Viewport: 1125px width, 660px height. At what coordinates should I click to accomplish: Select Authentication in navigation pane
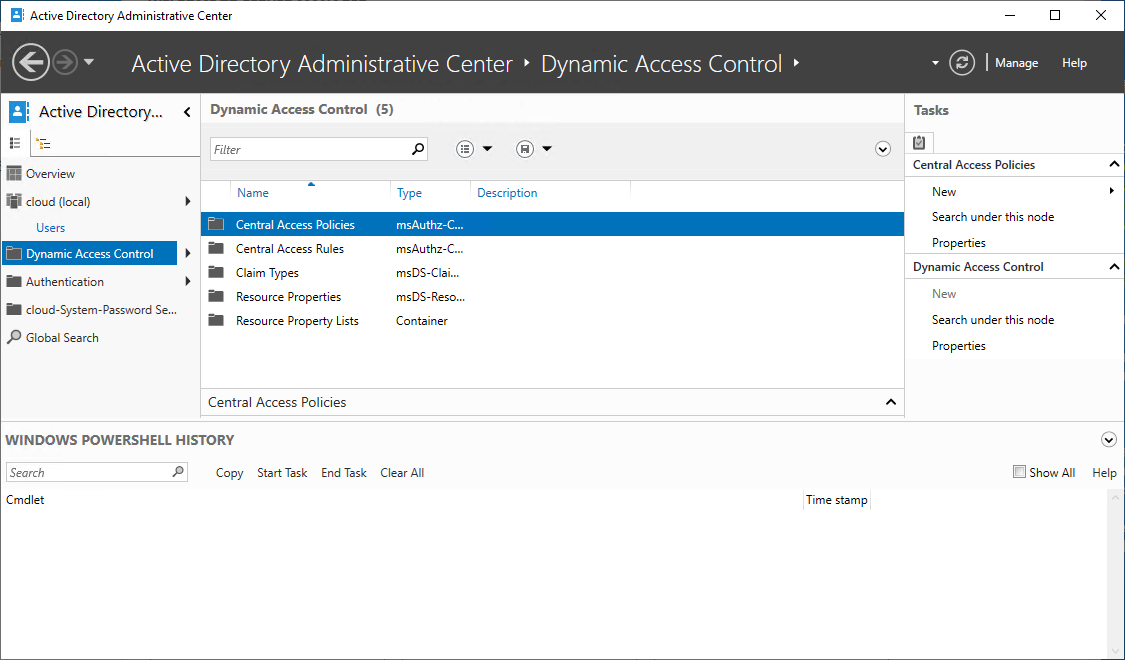pos(65,281)
